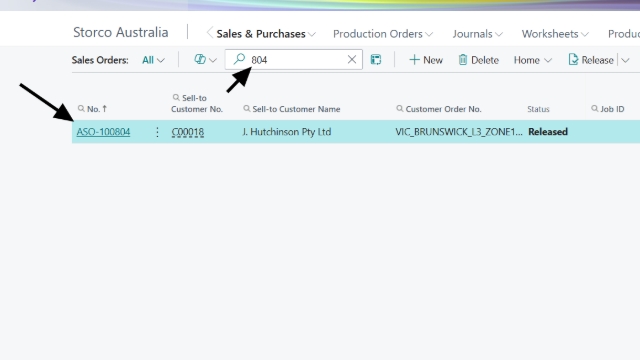Click Sell-to Customer No. column header
The height and width of the screenshot is (360, 640).
point(197,103)
